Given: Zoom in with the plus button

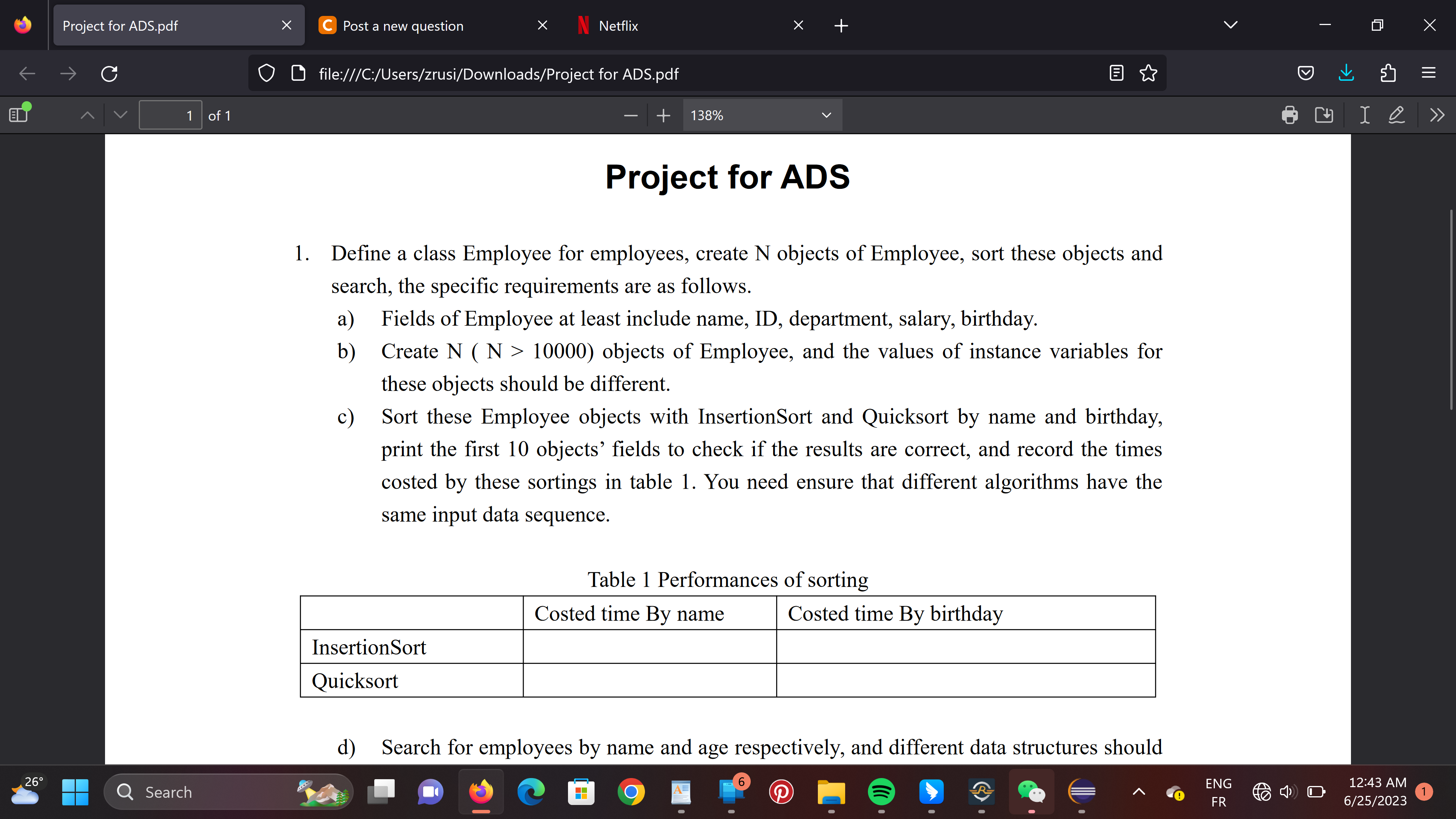Looking at the screenshot, I should coord(663,115).
